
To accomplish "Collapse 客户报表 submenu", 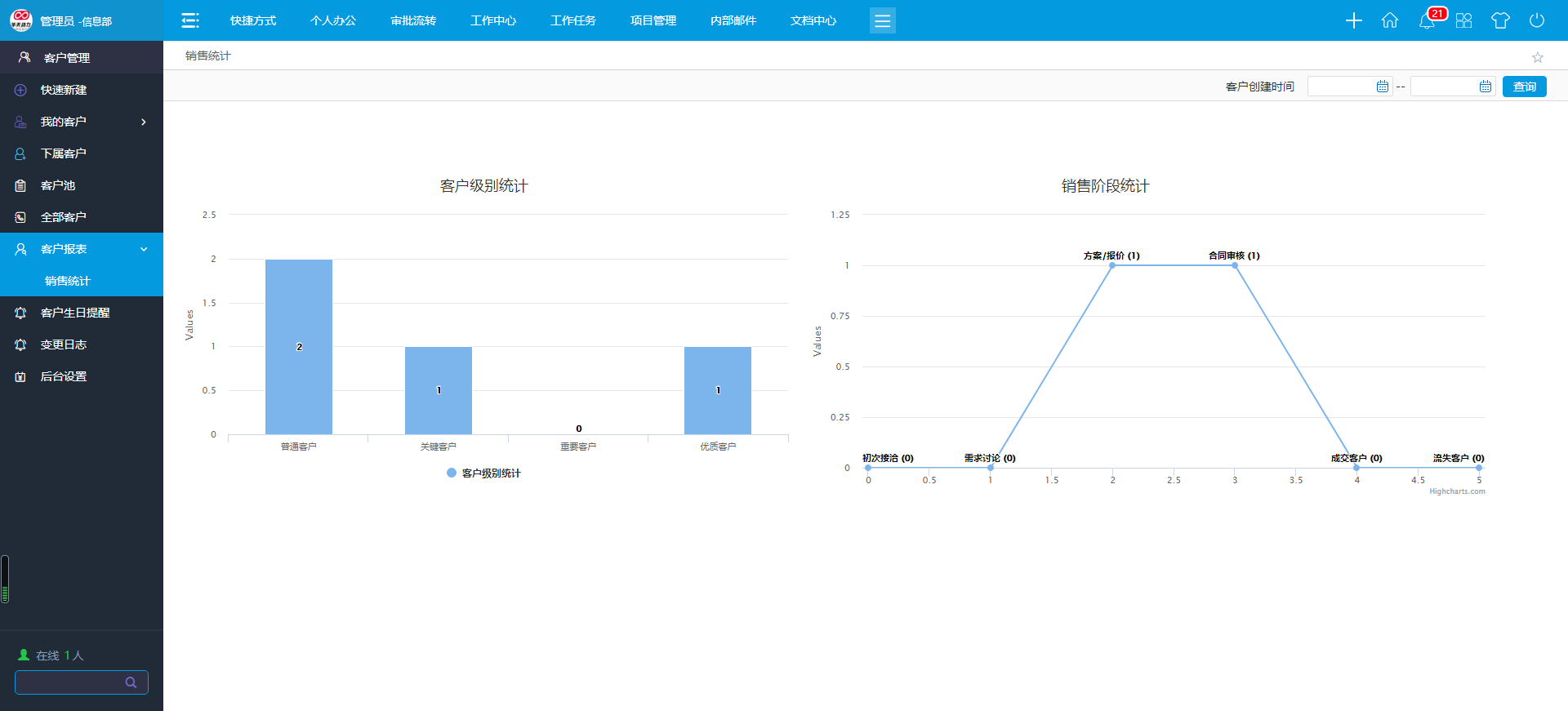I will [144, 249].
